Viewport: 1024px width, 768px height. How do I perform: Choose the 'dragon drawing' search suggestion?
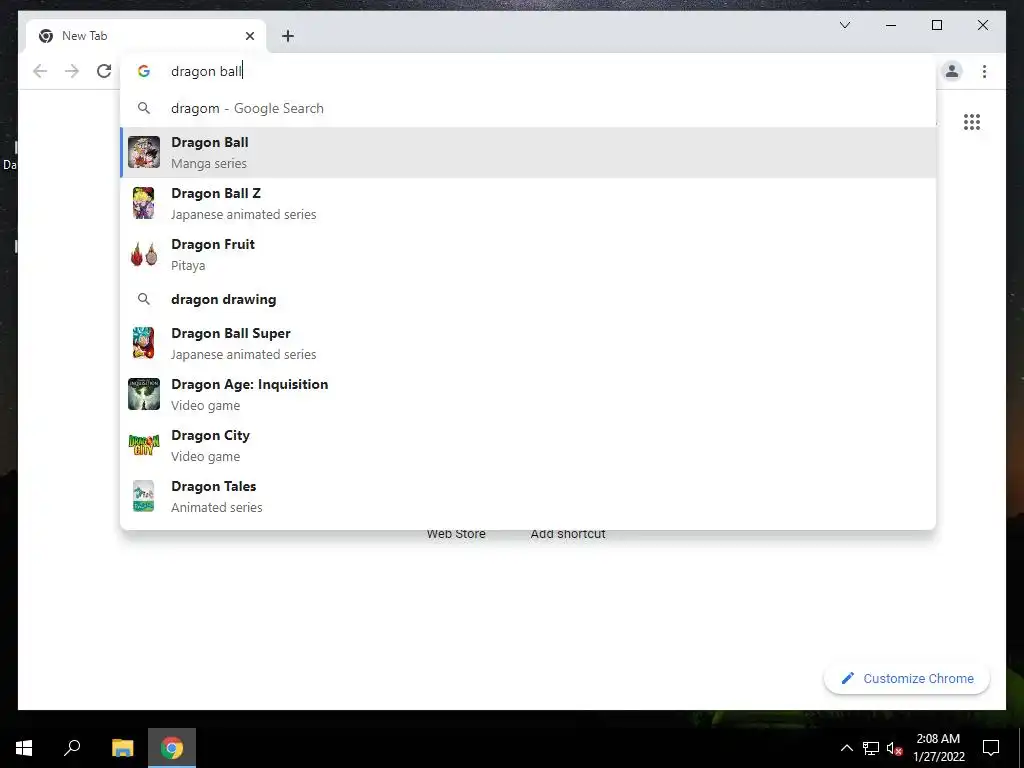[x=528, y=299]
